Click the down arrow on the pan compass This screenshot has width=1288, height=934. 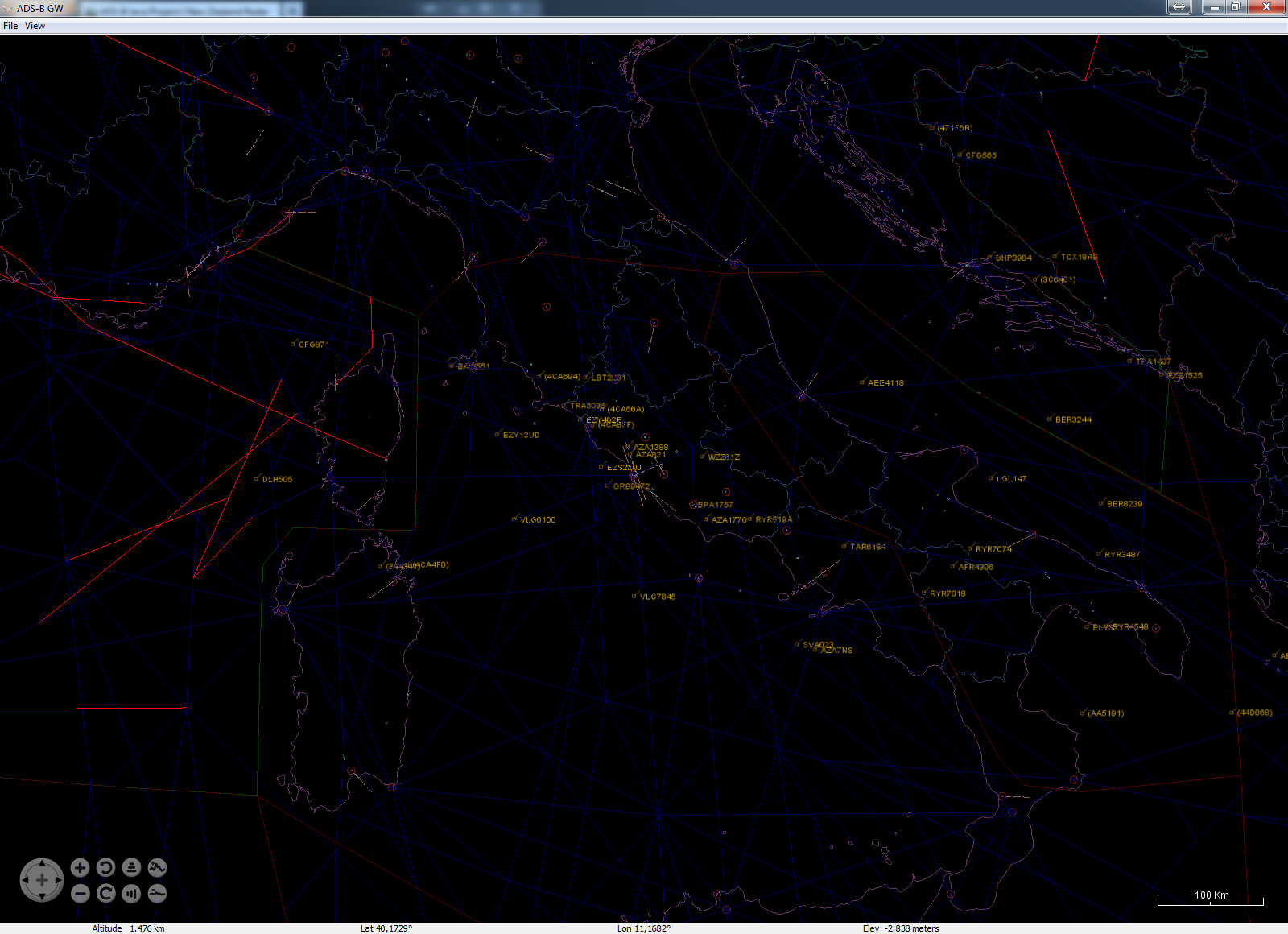click(x=41, y=897)
